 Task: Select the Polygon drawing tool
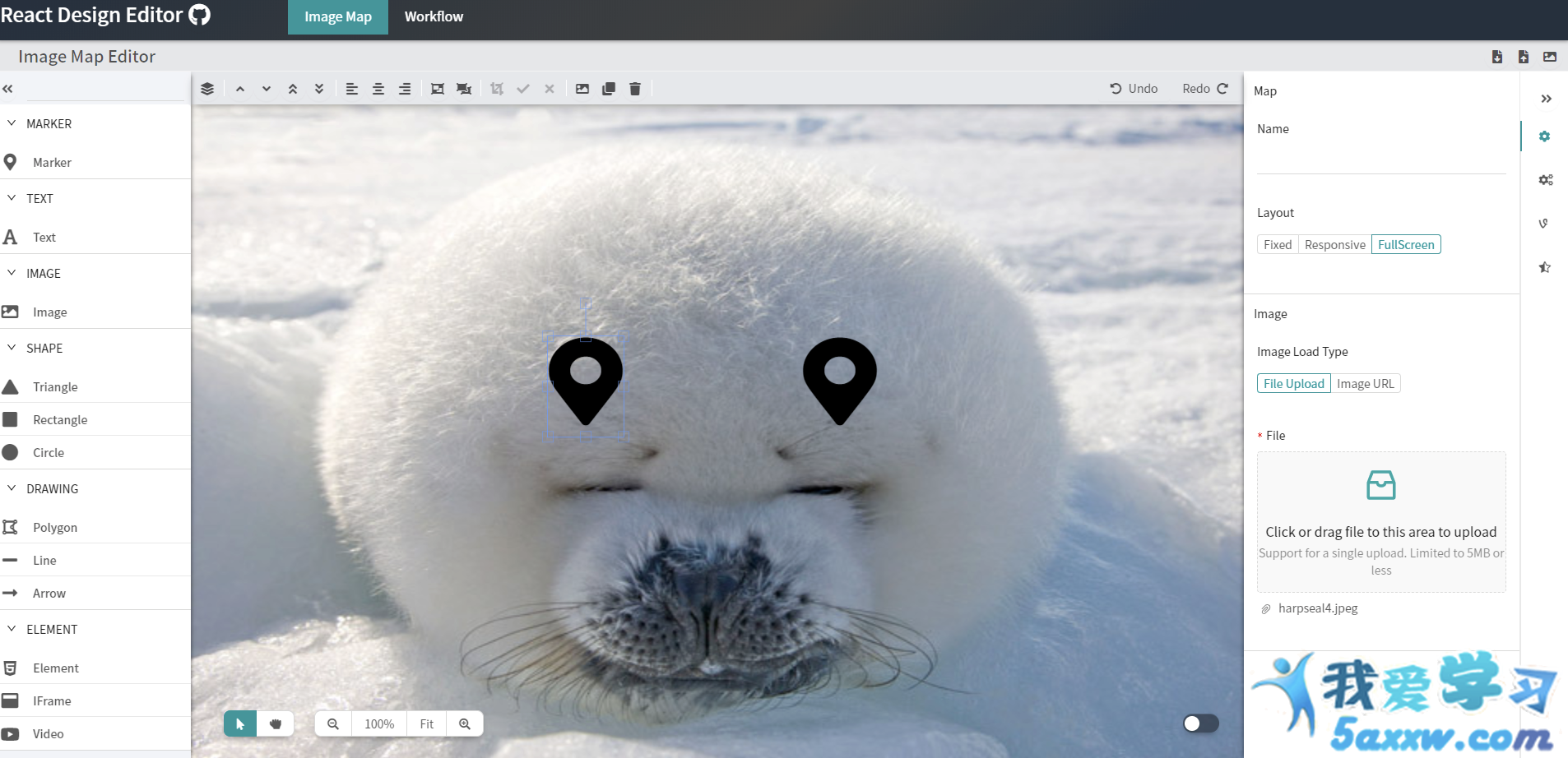95,528
